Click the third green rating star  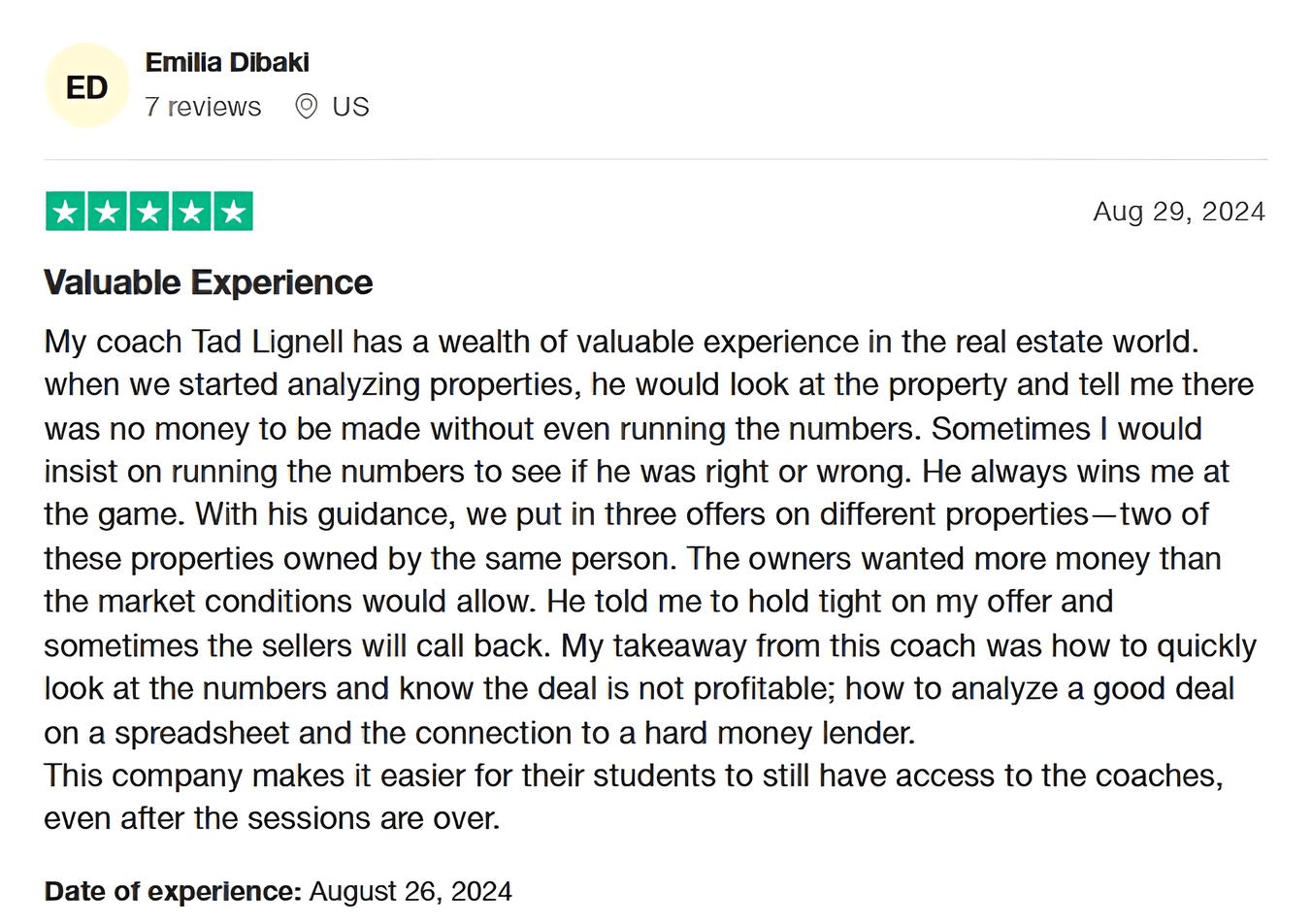pos(149,212)
